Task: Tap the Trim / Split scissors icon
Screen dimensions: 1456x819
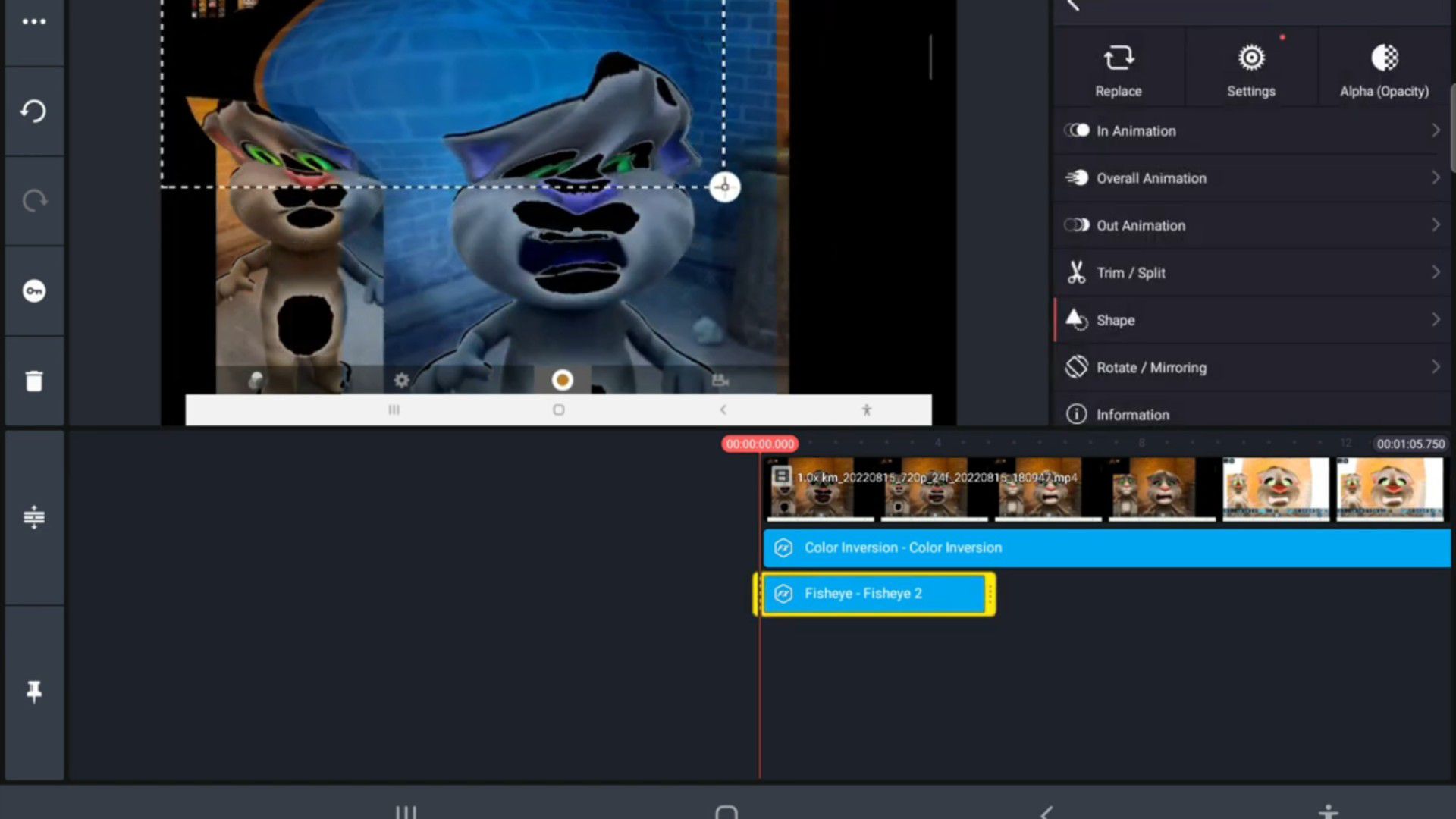Action: (x=1076, y=272)
